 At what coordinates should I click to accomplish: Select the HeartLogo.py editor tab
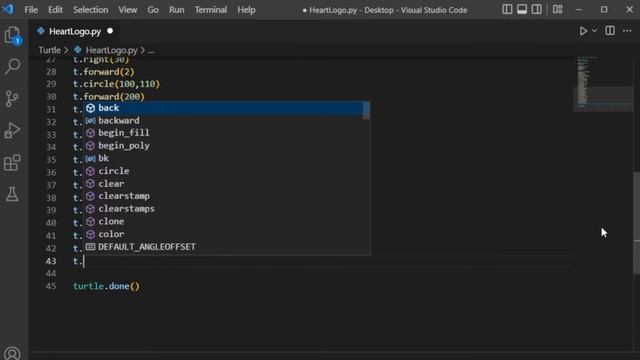(75, 31)
